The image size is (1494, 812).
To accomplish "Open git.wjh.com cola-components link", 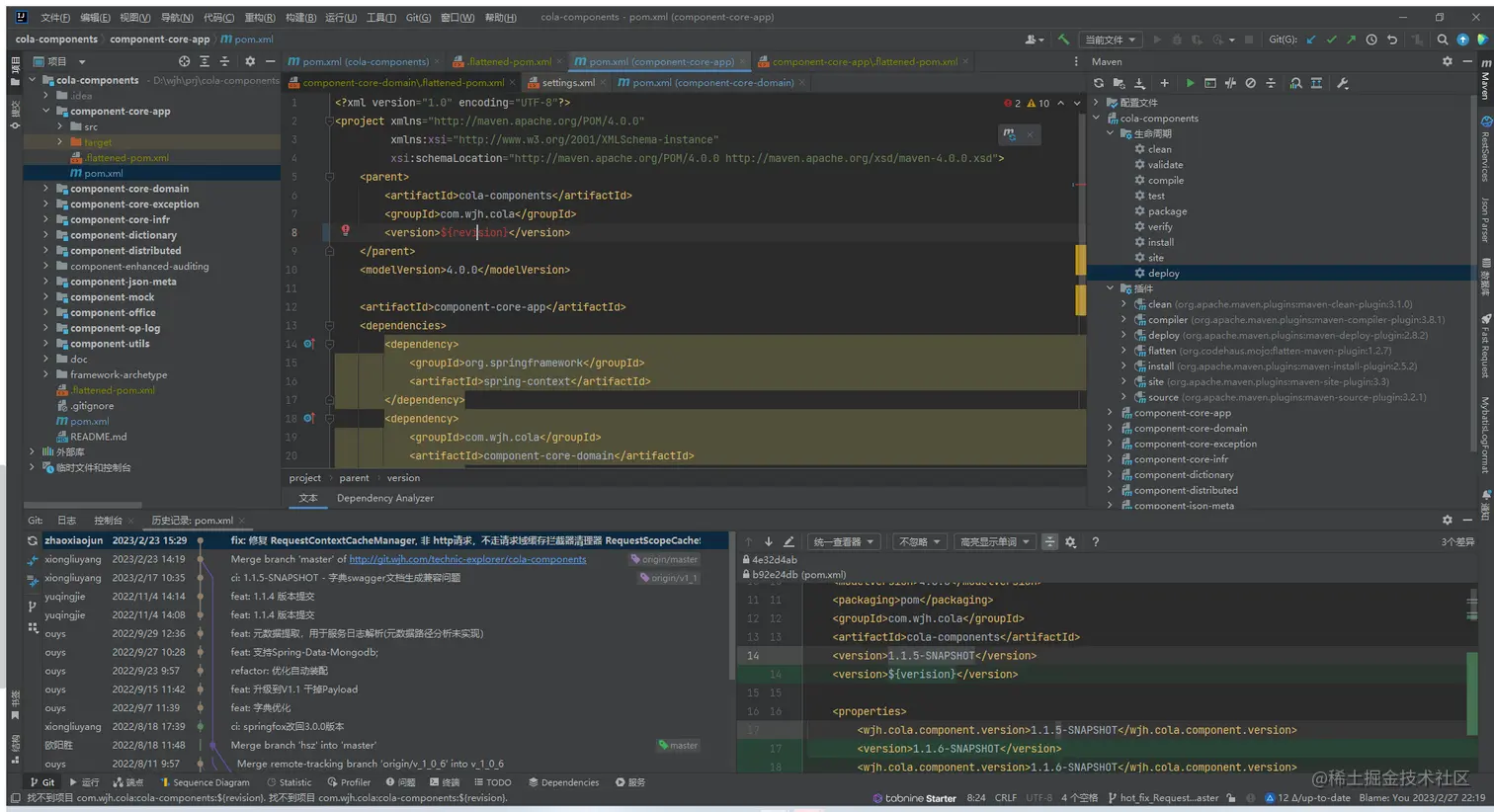I will click(467, 559).
